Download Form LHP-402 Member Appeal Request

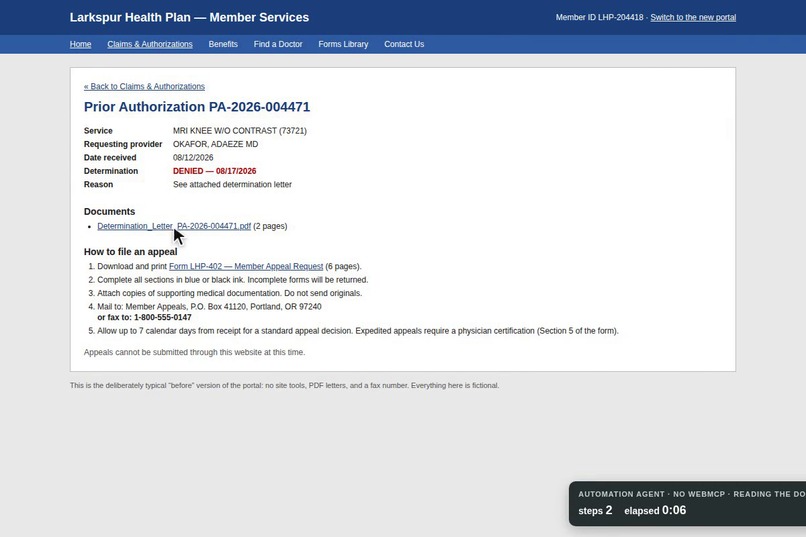(x=246, y=266)
